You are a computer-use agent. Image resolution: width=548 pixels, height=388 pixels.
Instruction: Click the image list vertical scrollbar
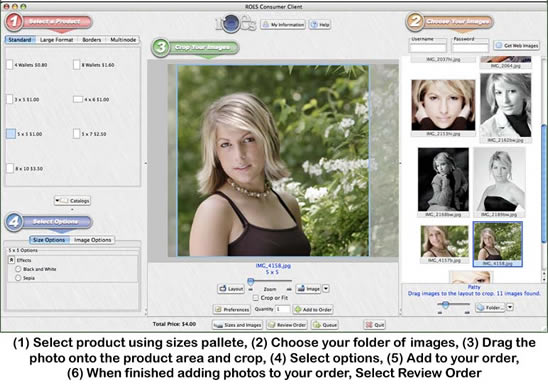[543, 184]
